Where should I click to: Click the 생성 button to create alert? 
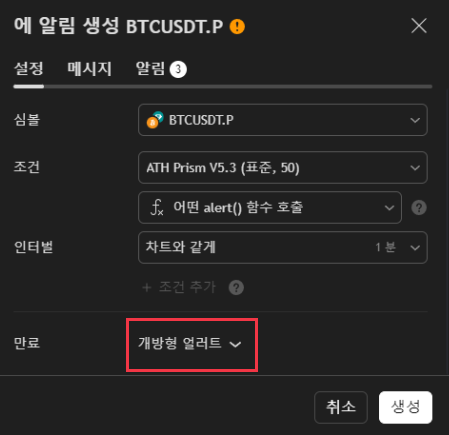pos(405,407)
